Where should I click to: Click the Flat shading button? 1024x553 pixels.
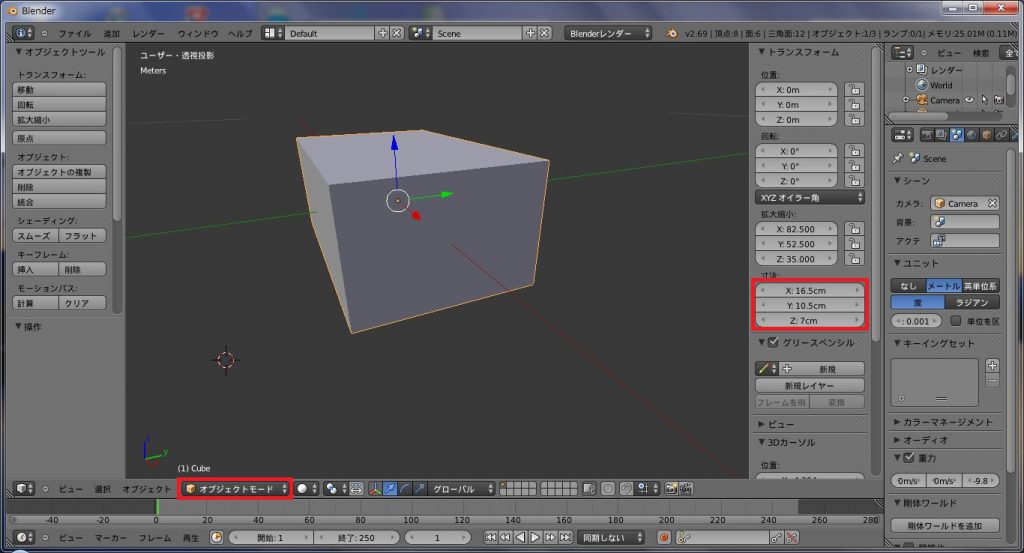pyautogui.click(x=82, y=236)
